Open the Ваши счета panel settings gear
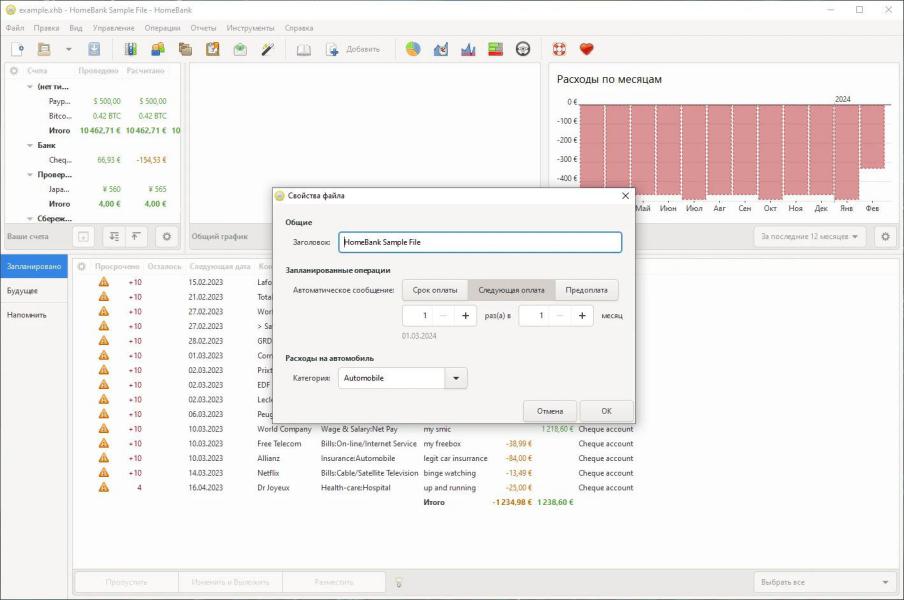The height and width of the screenshot is (600, 904). pos(167,236)
